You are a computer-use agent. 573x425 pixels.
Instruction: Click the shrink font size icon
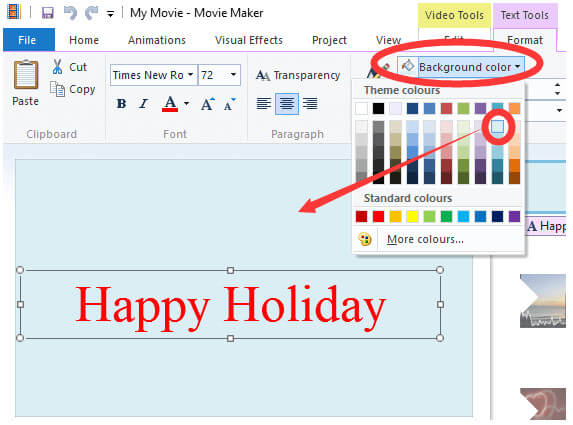tap(229, 104)
